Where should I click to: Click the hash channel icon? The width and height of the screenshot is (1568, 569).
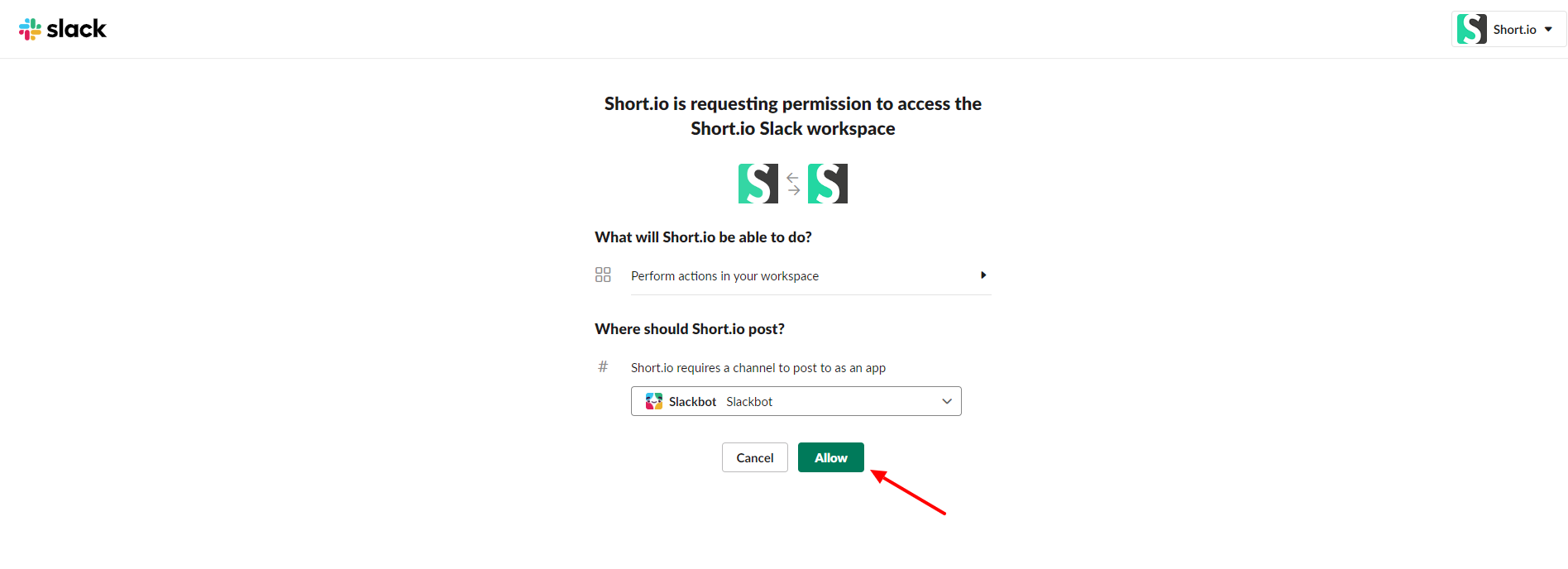click(603, 366)
